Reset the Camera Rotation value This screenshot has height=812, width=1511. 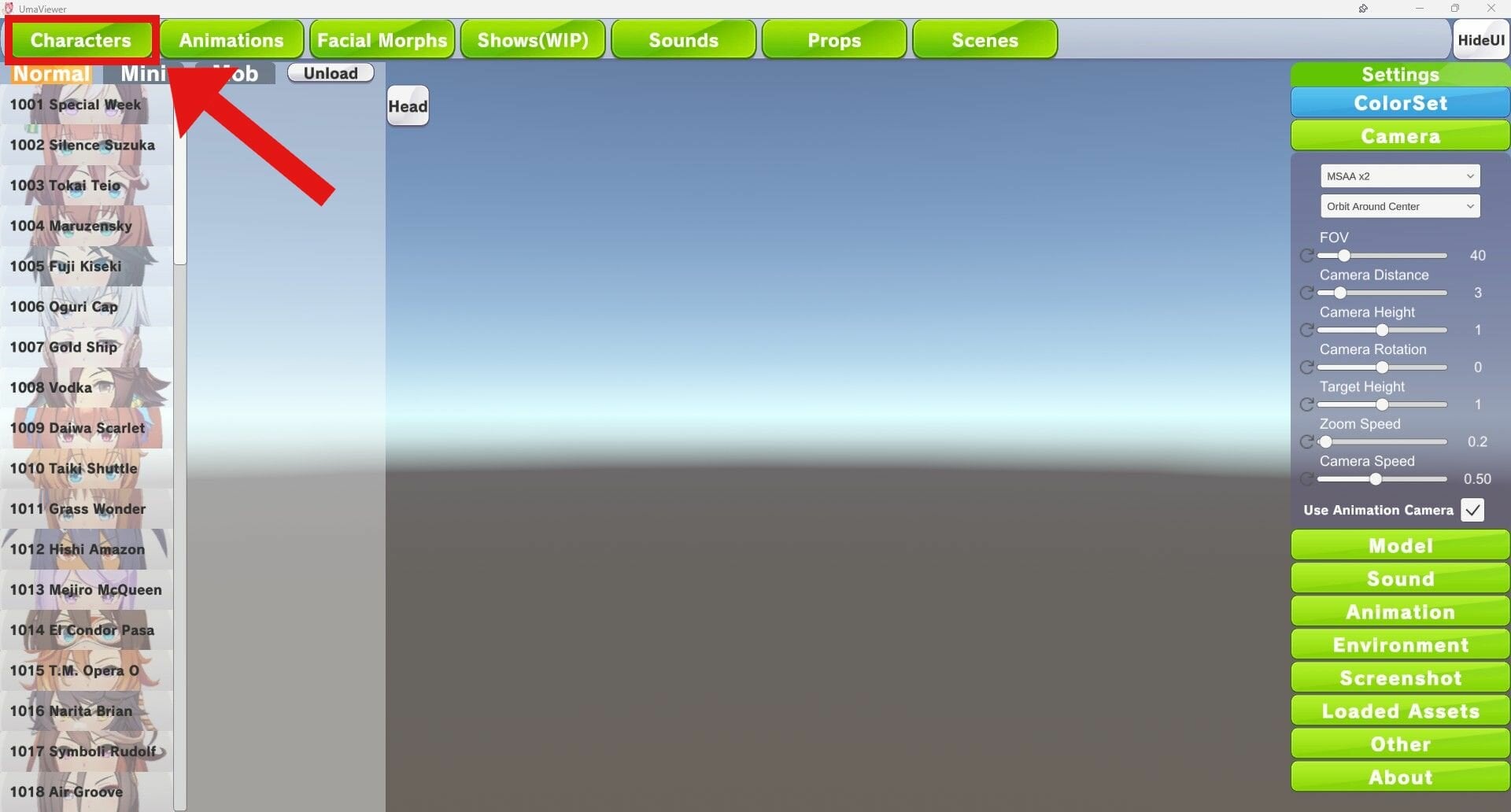1306,367
